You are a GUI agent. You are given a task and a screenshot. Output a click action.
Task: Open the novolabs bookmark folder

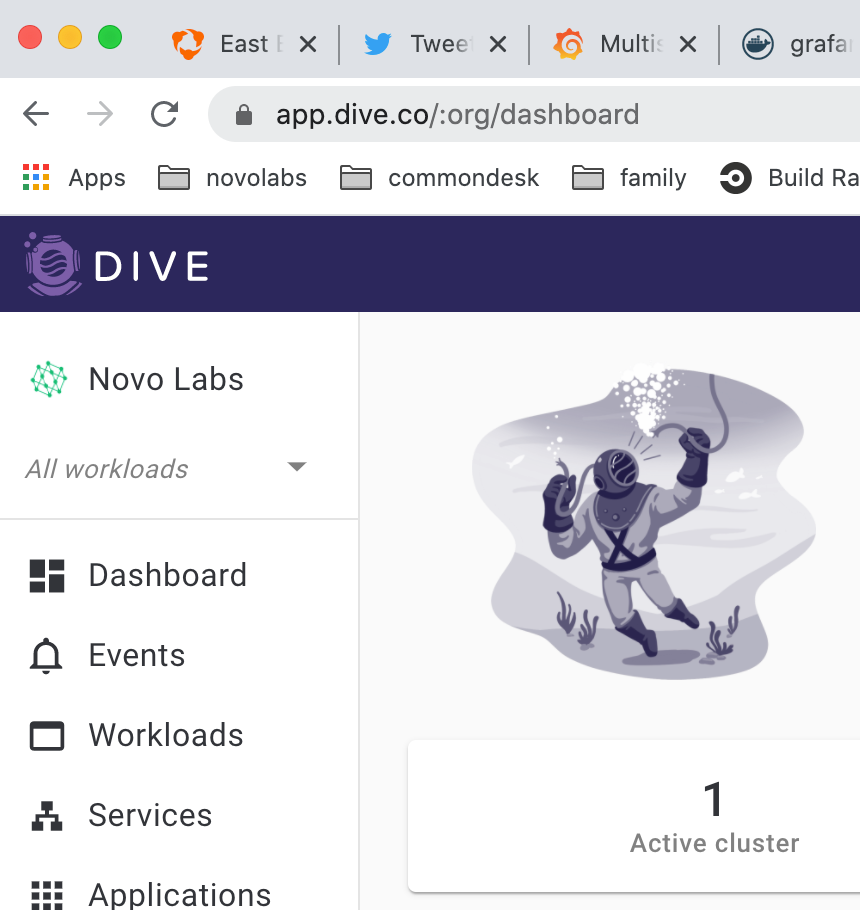(x=232, y=178)
